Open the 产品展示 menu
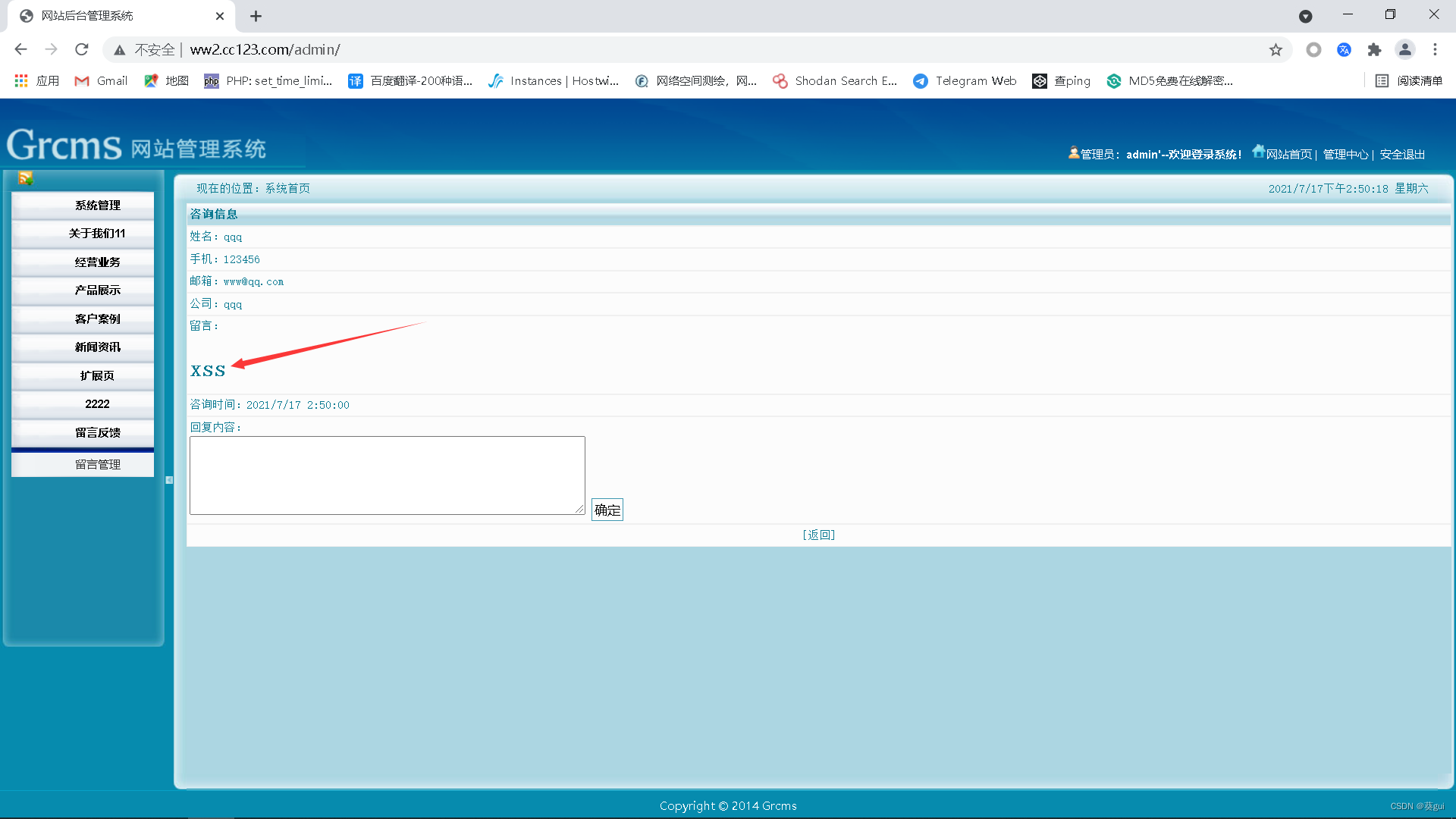 (83, 290)
